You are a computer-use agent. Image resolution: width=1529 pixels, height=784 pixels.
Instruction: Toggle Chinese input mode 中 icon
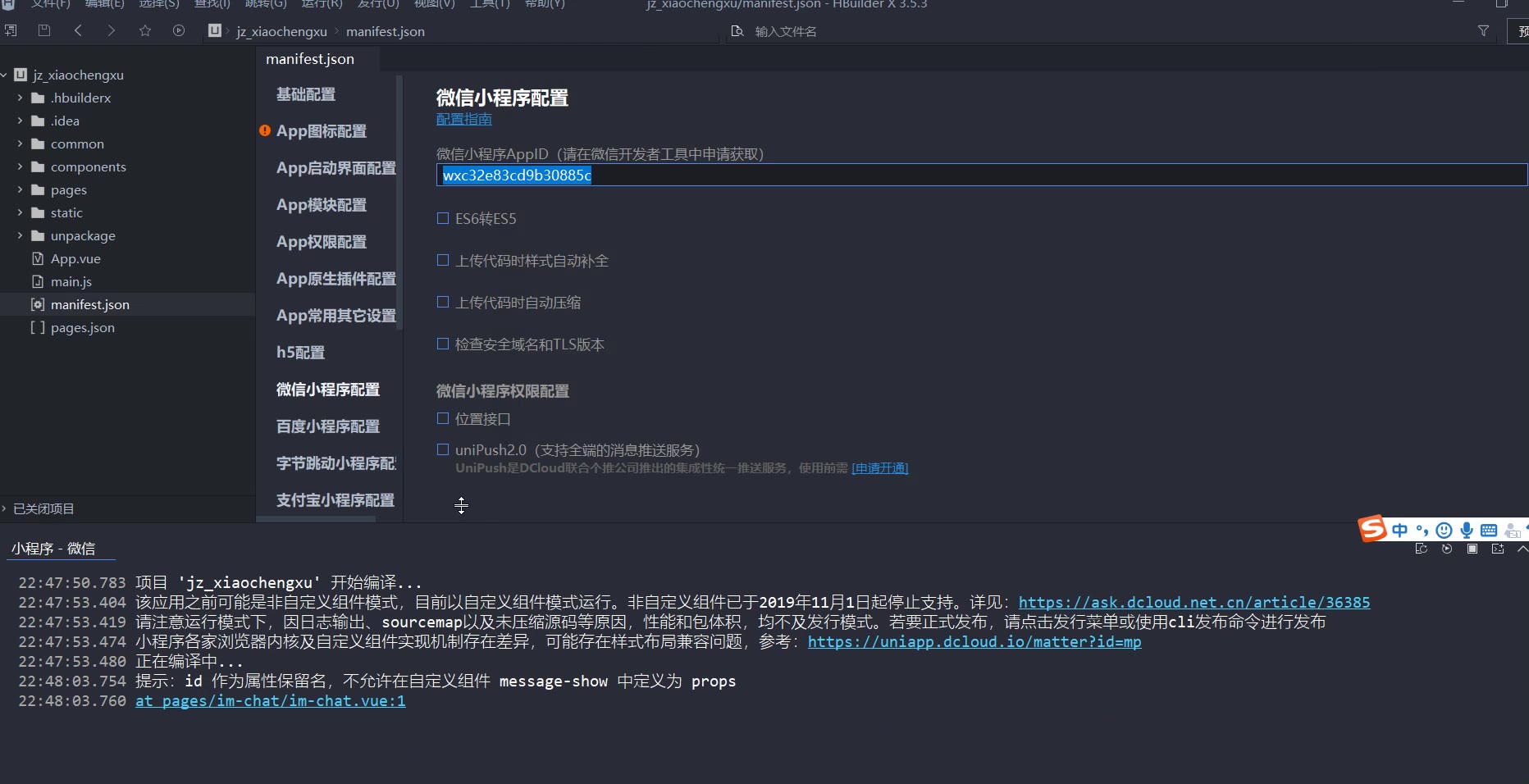click(x=1399, y=531)
